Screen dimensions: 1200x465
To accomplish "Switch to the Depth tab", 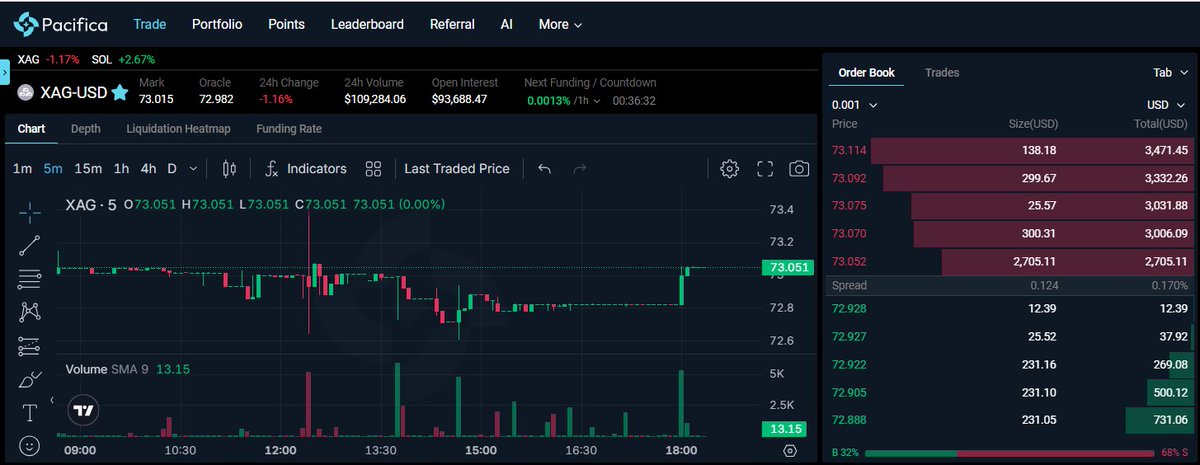I will pos(85,129).
